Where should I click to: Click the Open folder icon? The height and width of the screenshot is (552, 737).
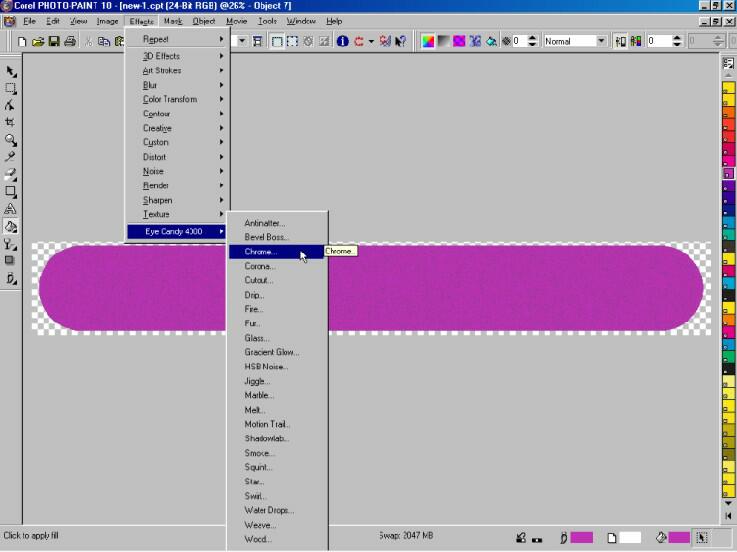(38, 41)
